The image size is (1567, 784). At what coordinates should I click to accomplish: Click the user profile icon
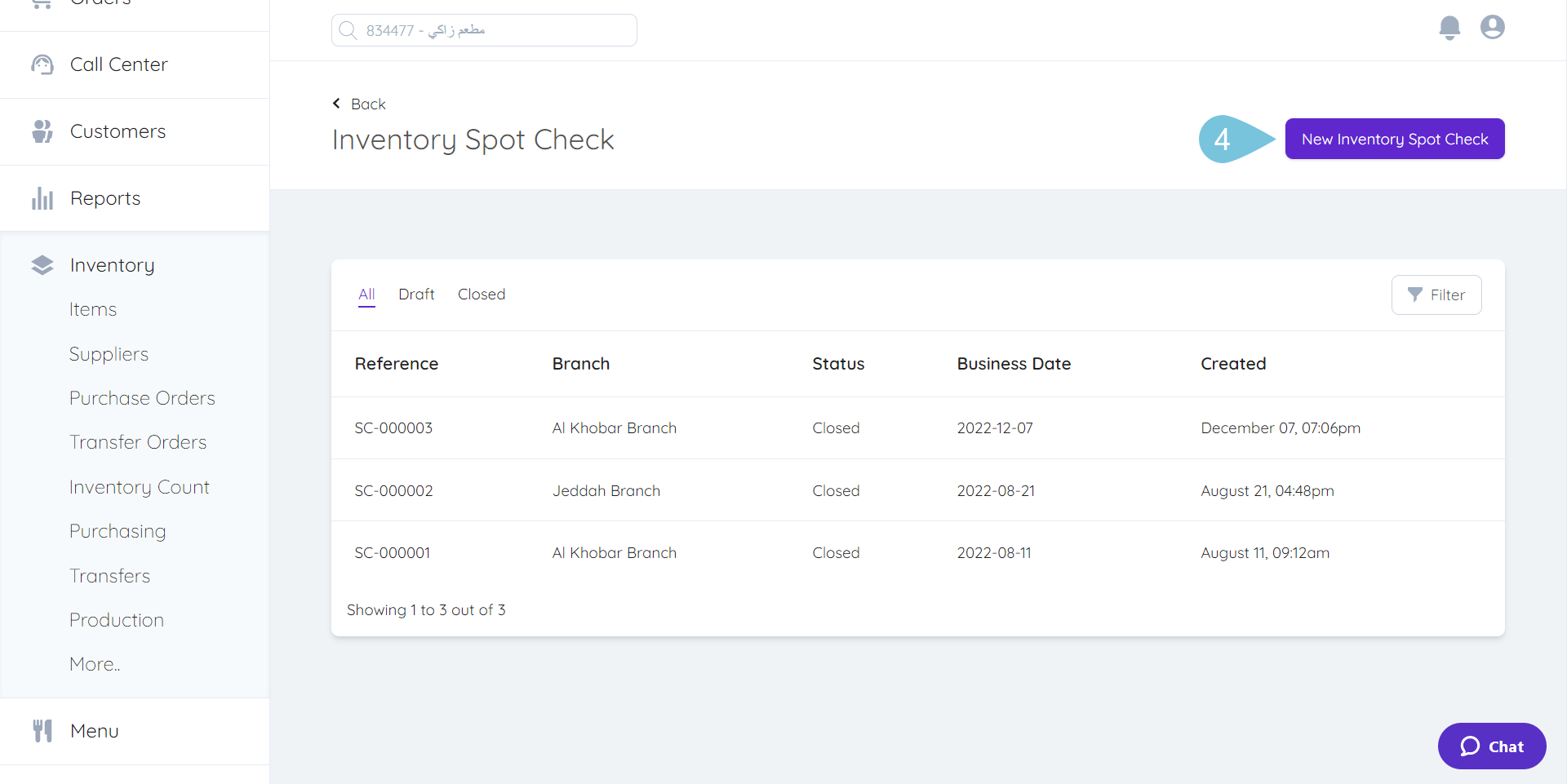click(x=1493, y=27)
